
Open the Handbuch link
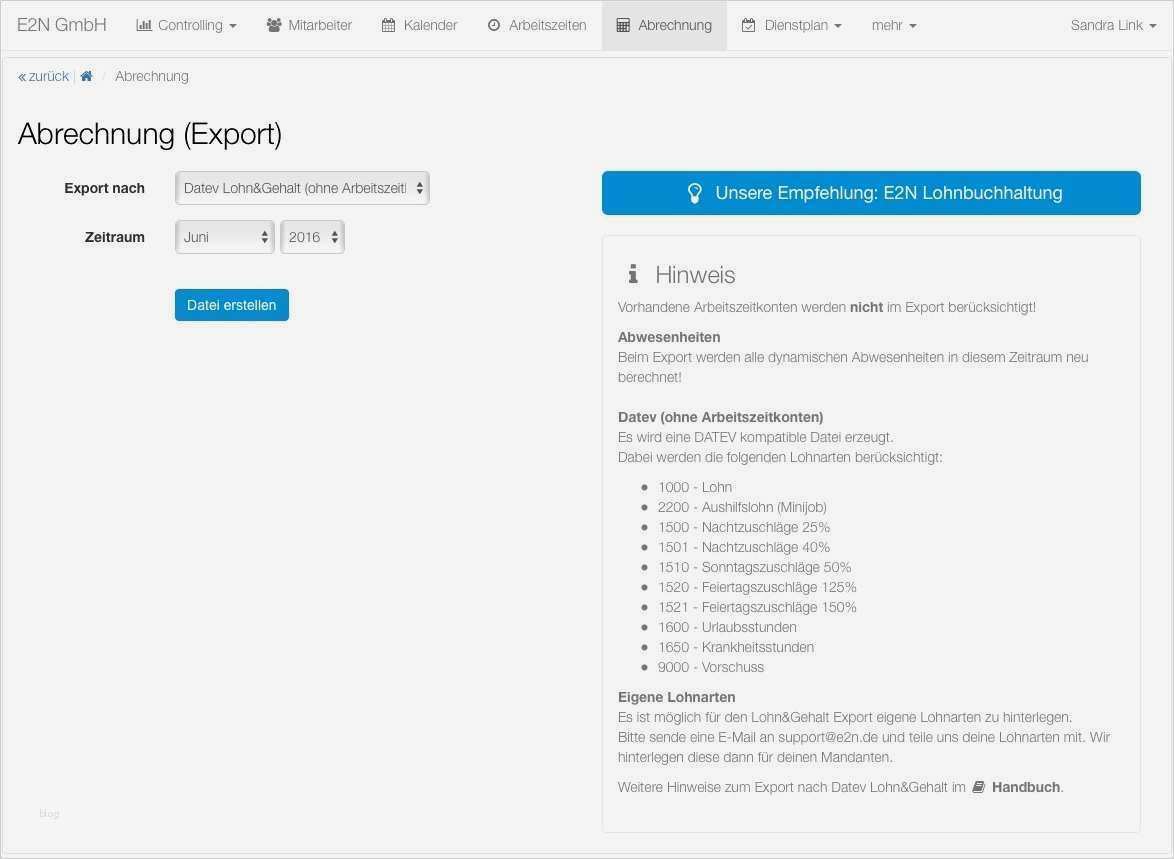1025,787
